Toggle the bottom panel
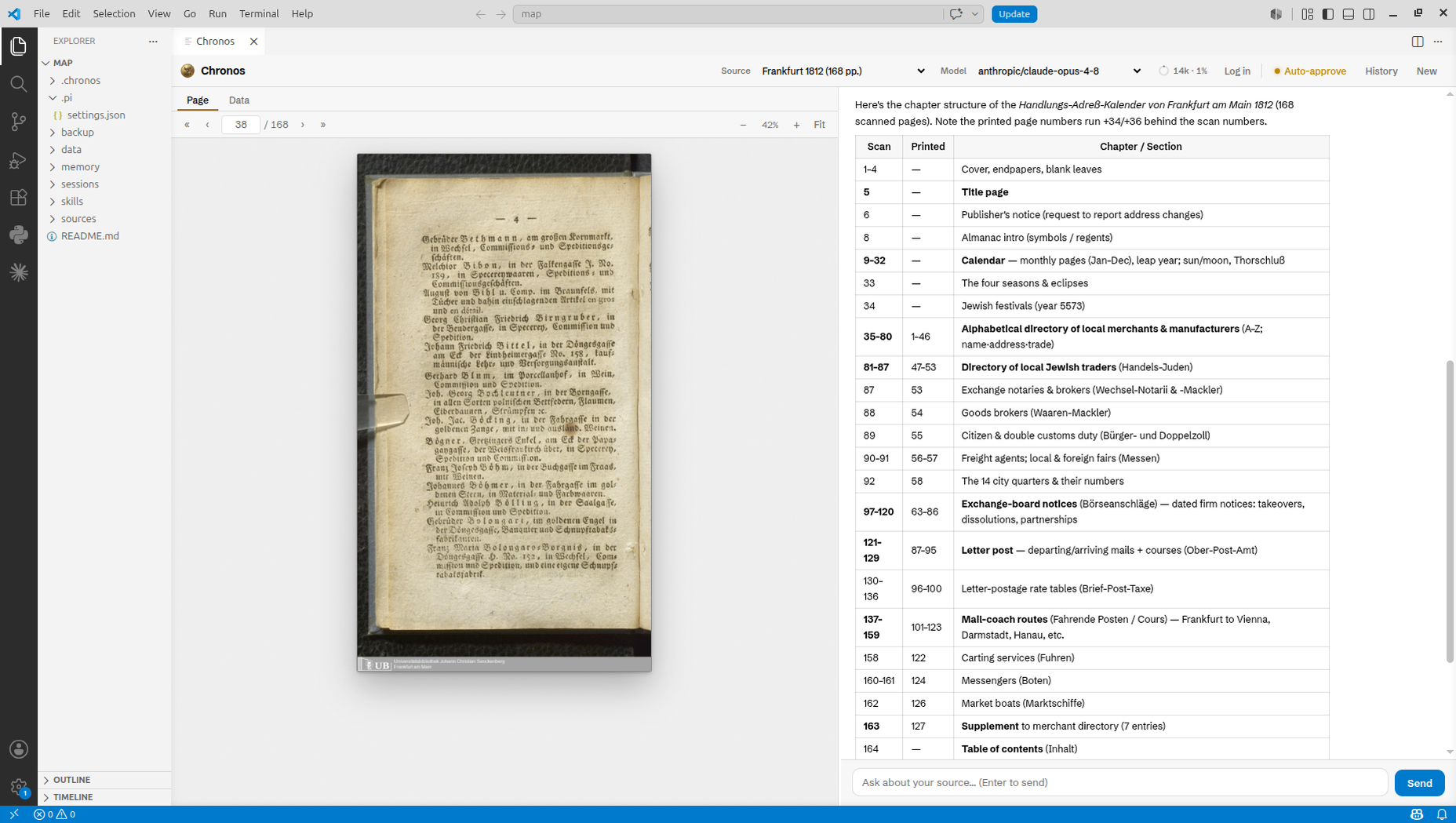1456x823 pixels. click(1348, 14)
